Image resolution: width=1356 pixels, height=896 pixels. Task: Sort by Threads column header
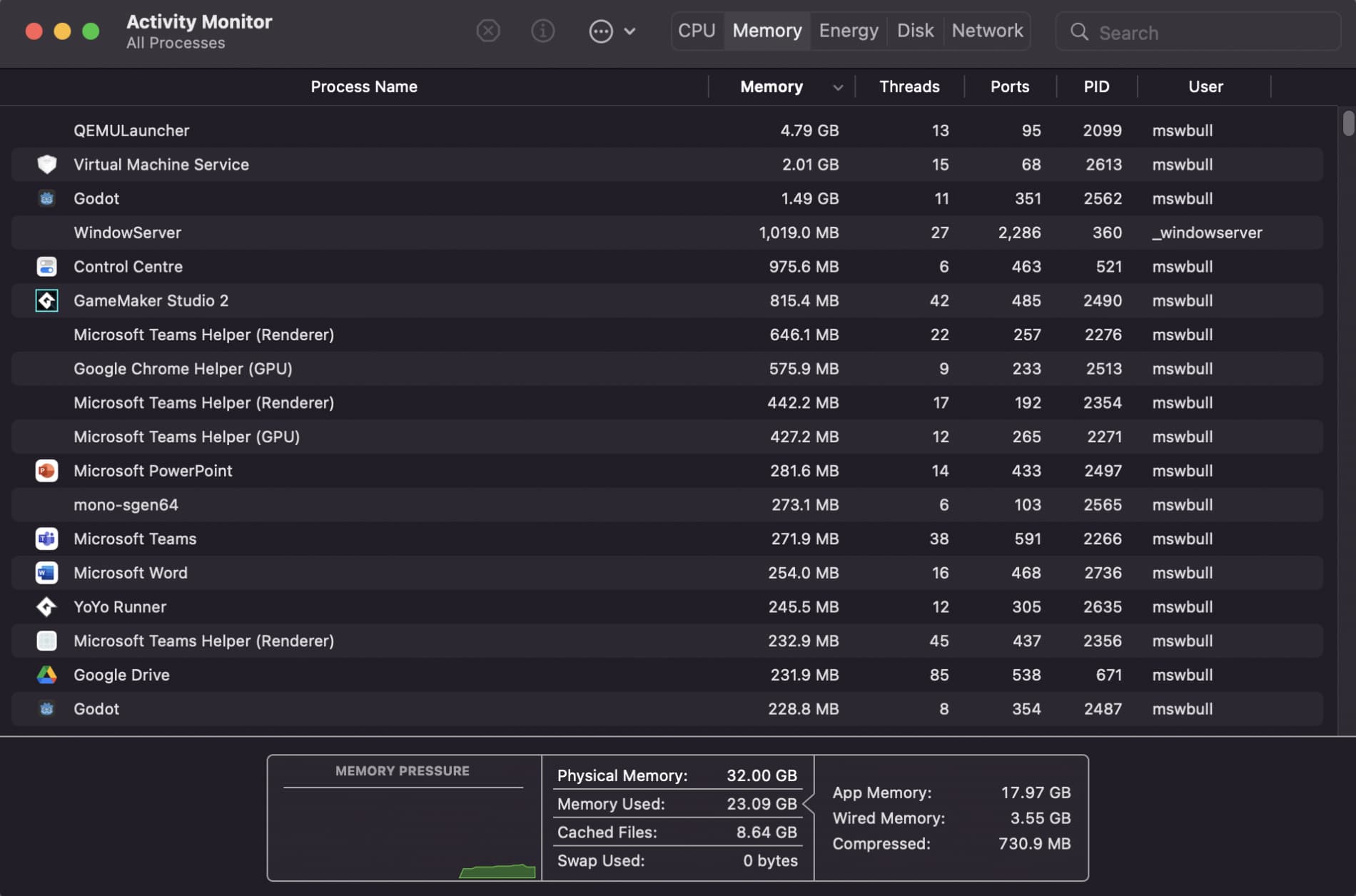click(x=909, y=86)
